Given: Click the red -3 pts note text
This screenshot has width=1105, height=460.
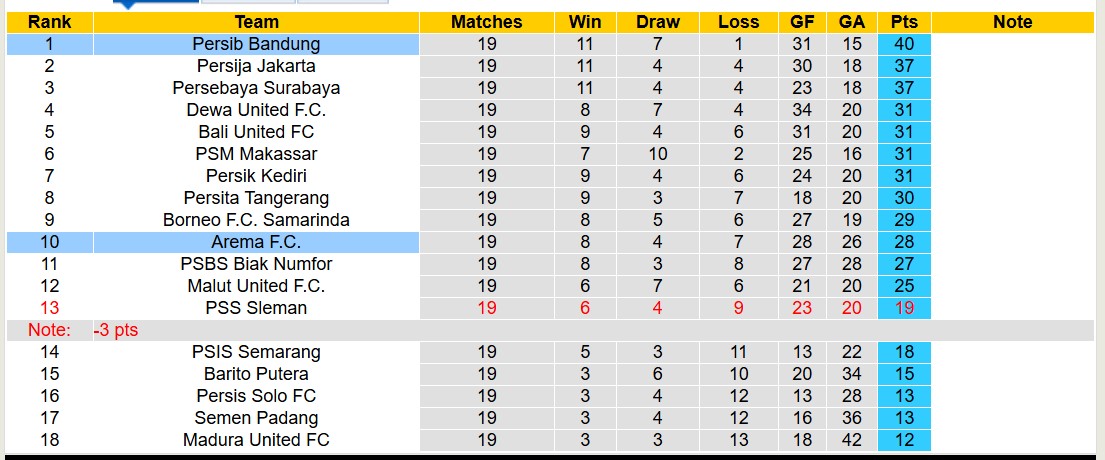Looking at the screenshot, I should pyautogui.click(x=116, y=330).
